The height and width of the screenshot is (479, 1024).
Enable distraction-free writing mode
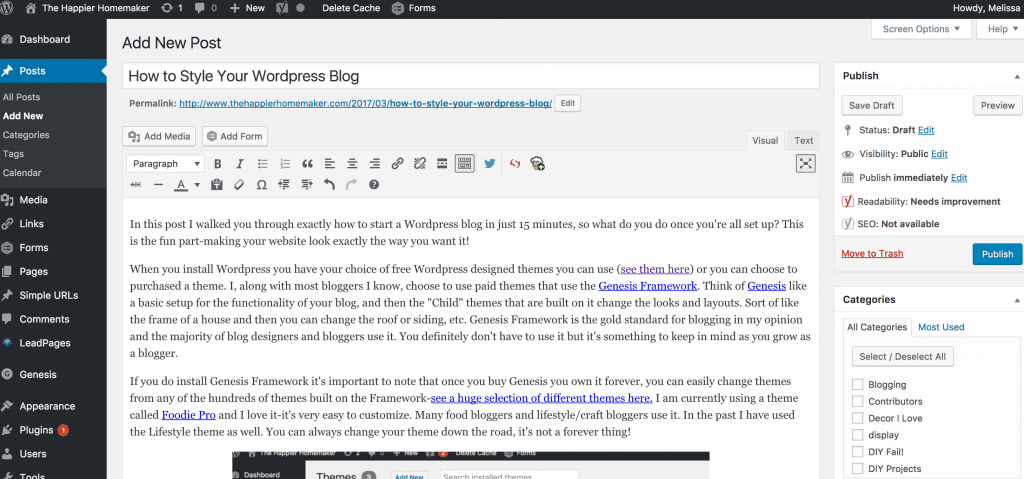pyautogui.click(x=806, y=164)
